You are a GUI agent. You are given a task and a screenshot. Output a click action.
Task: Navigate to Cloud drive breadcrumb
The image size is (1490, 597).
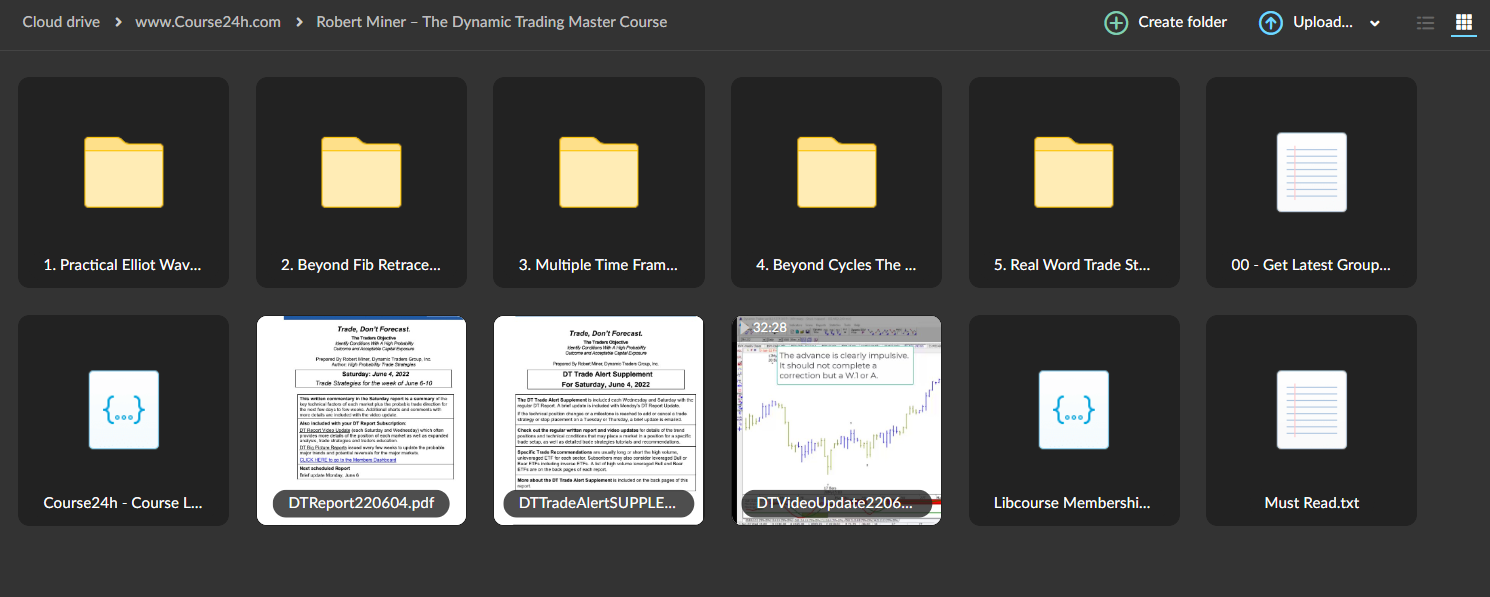[61, 21]
